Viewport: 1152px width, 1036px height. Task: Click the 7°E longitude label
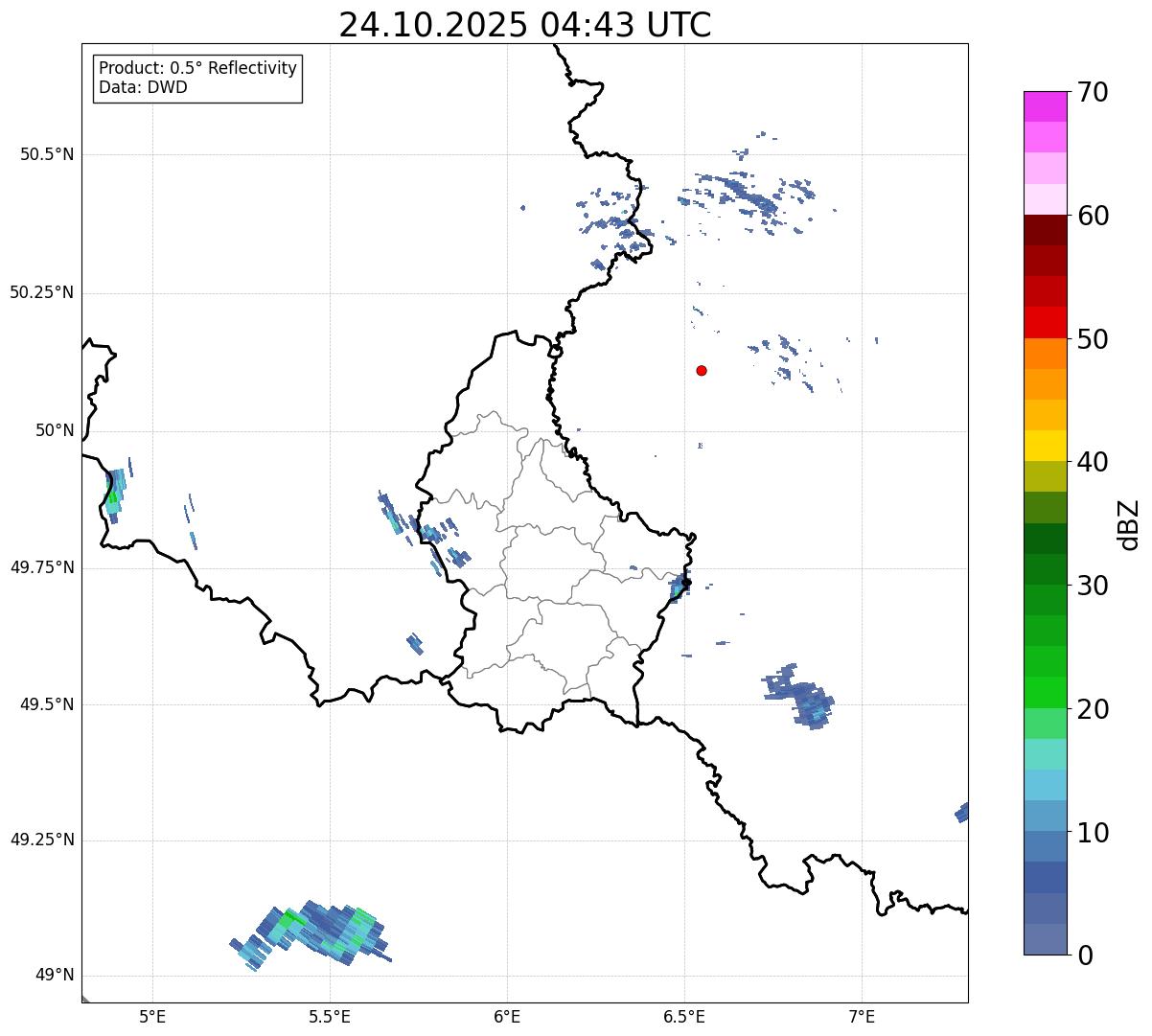[862, 1017]
